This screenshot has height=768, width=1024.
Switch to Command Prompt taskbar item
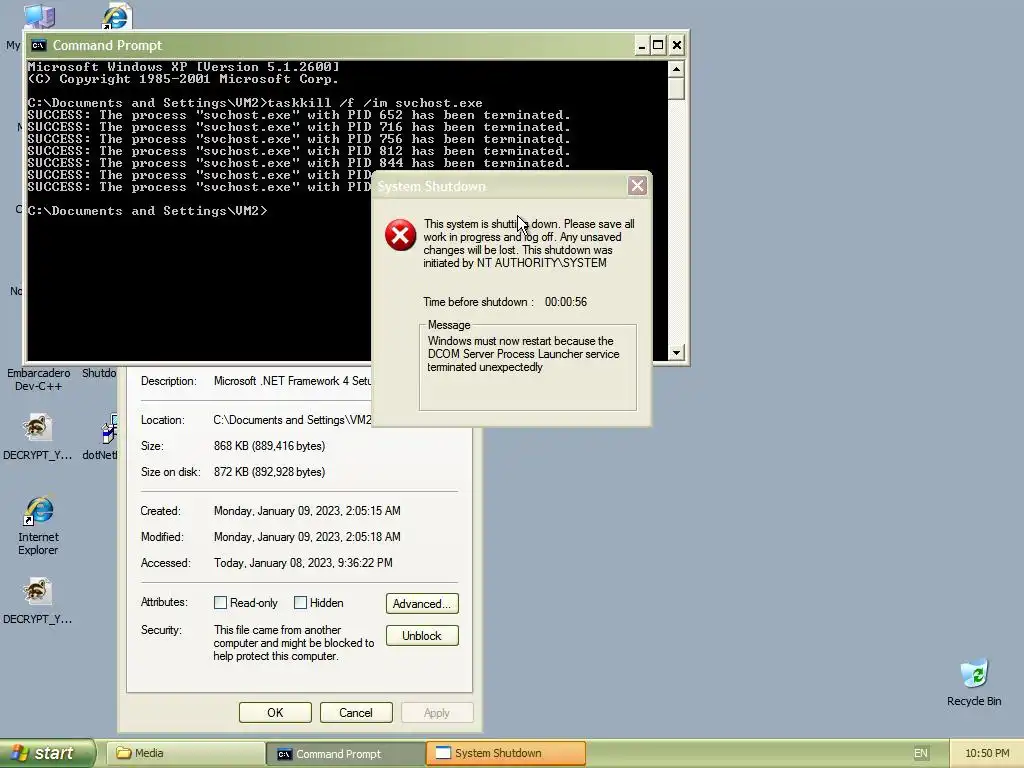tap(345, 754)
